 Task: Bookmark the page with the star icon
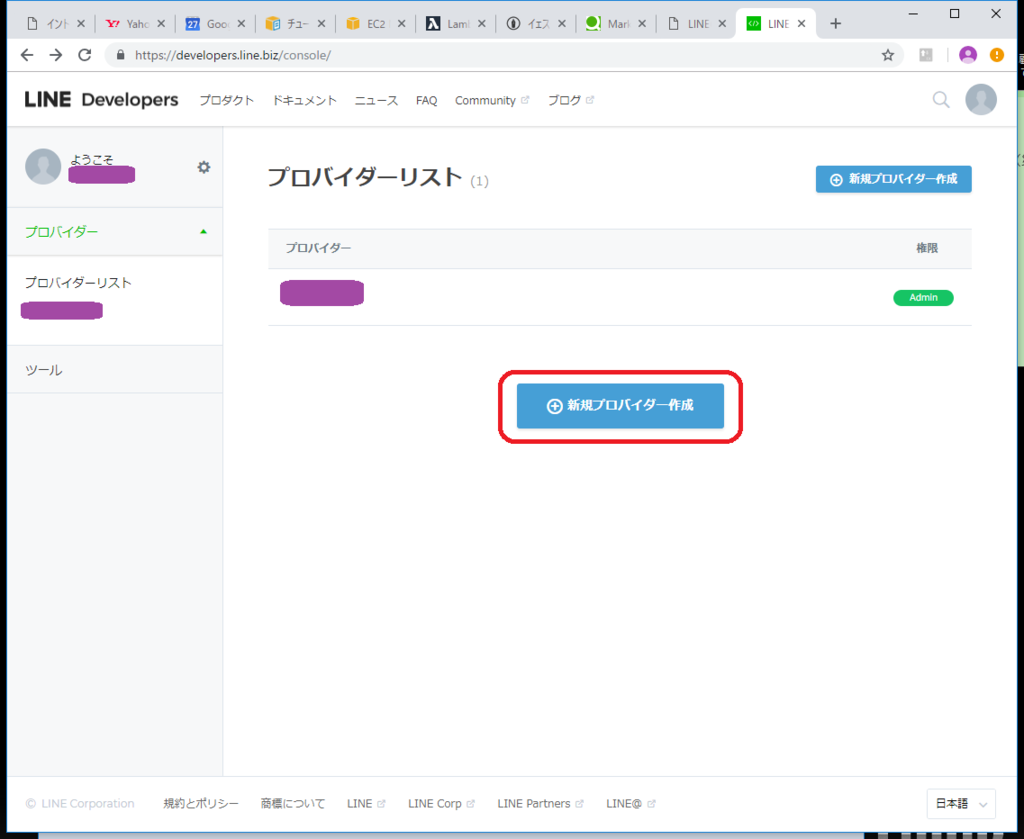[x=887, y=56]
